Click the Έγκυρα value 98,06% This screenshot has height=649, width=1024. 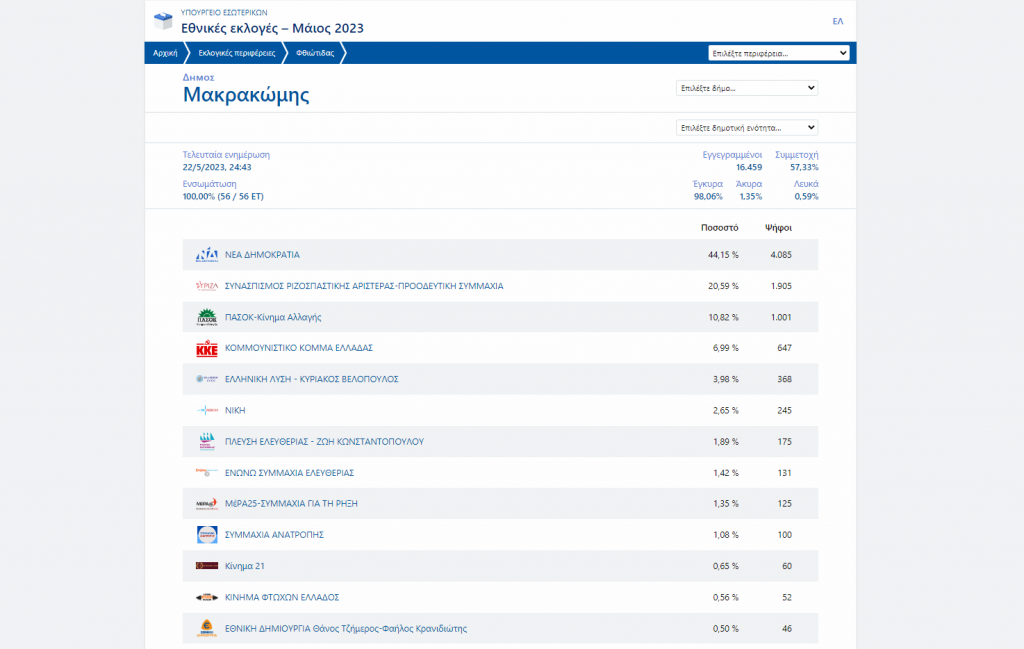pos(708,196)
